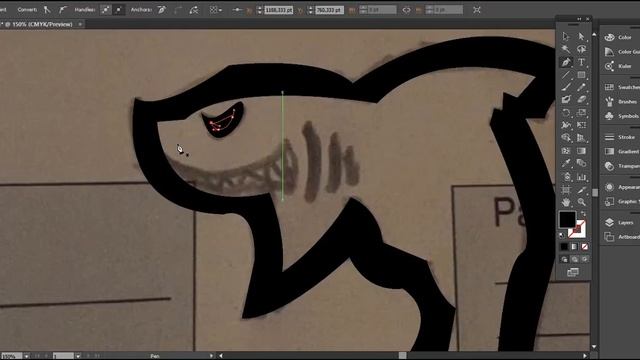Select the Shape Builder tool
The width and height of the screenshot is (640, 360).
point(566,138)
